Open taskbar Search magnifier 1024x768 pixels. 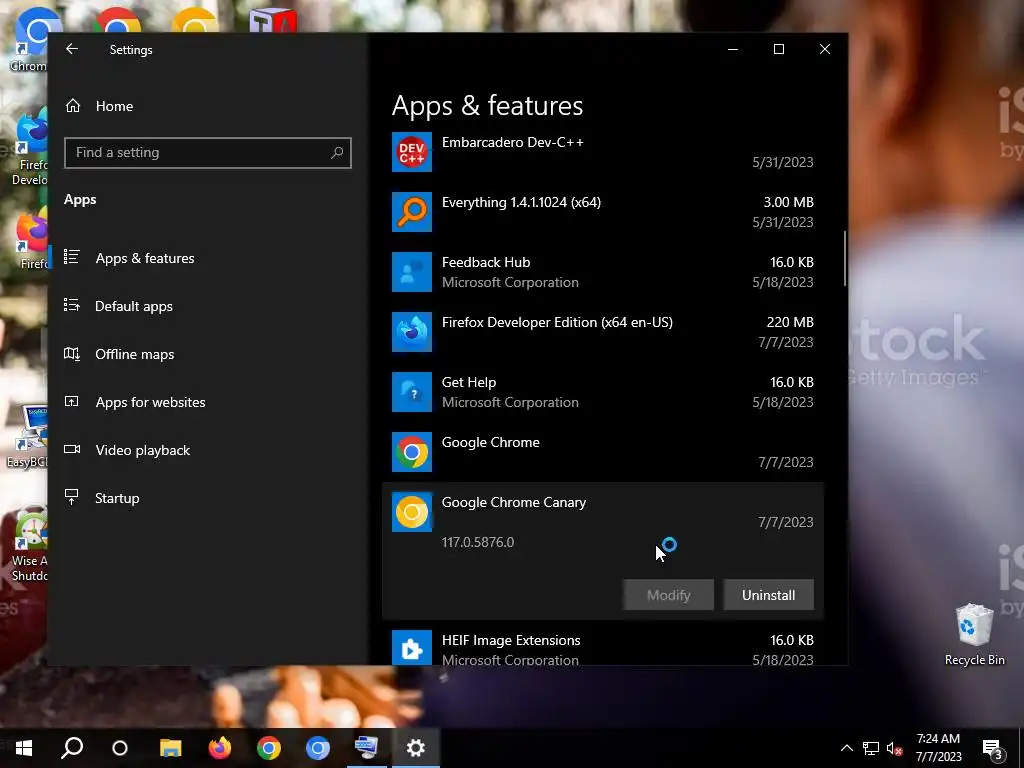point(72,748)
